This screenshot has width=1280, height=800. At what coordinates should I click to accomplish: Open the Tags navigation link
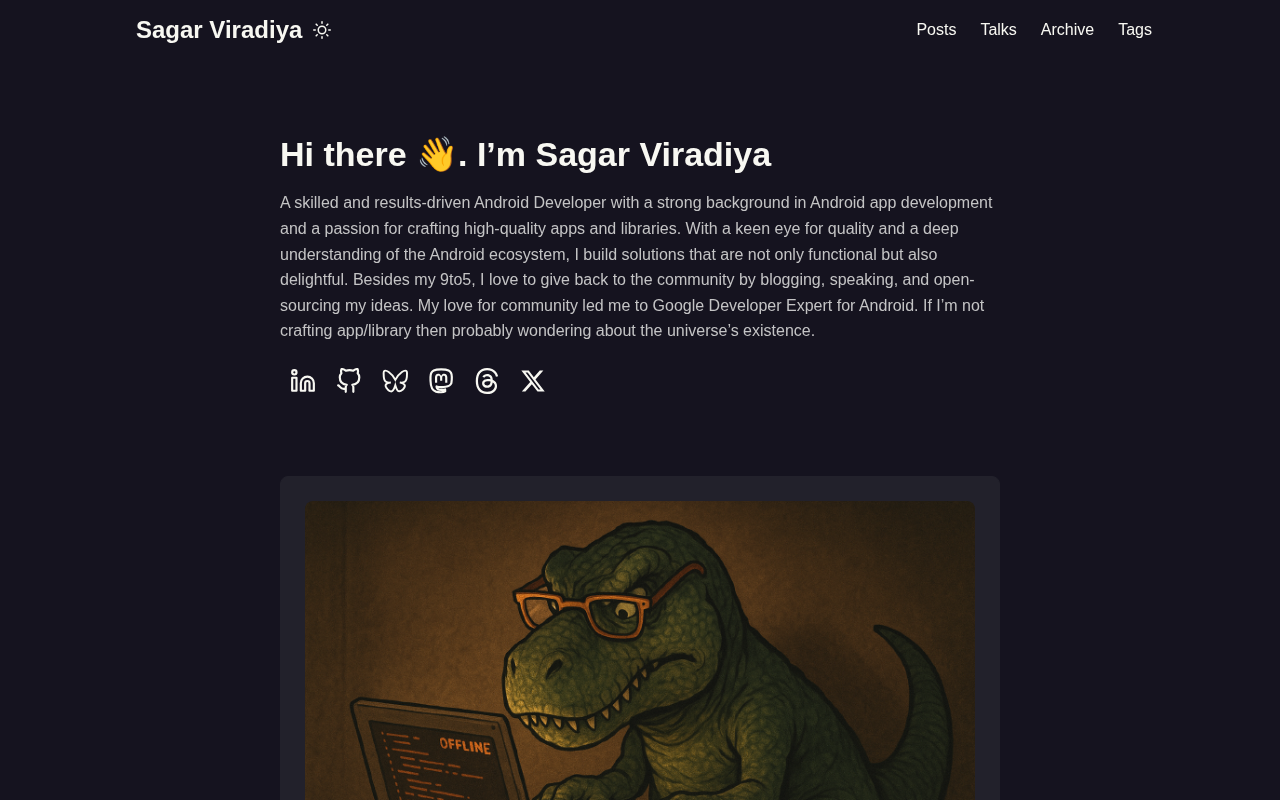(1135, 30)
